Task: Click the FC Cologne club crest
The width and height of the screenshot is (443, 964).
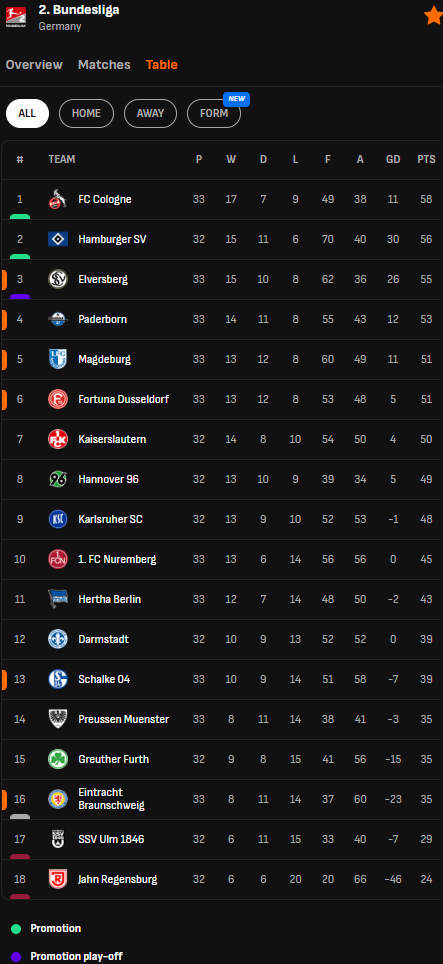Action: point(58,199)
